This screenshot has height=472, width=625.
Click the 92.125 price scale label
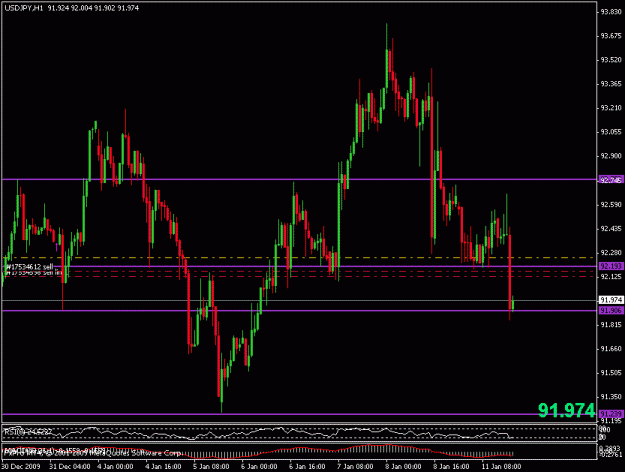pos(611,276)
